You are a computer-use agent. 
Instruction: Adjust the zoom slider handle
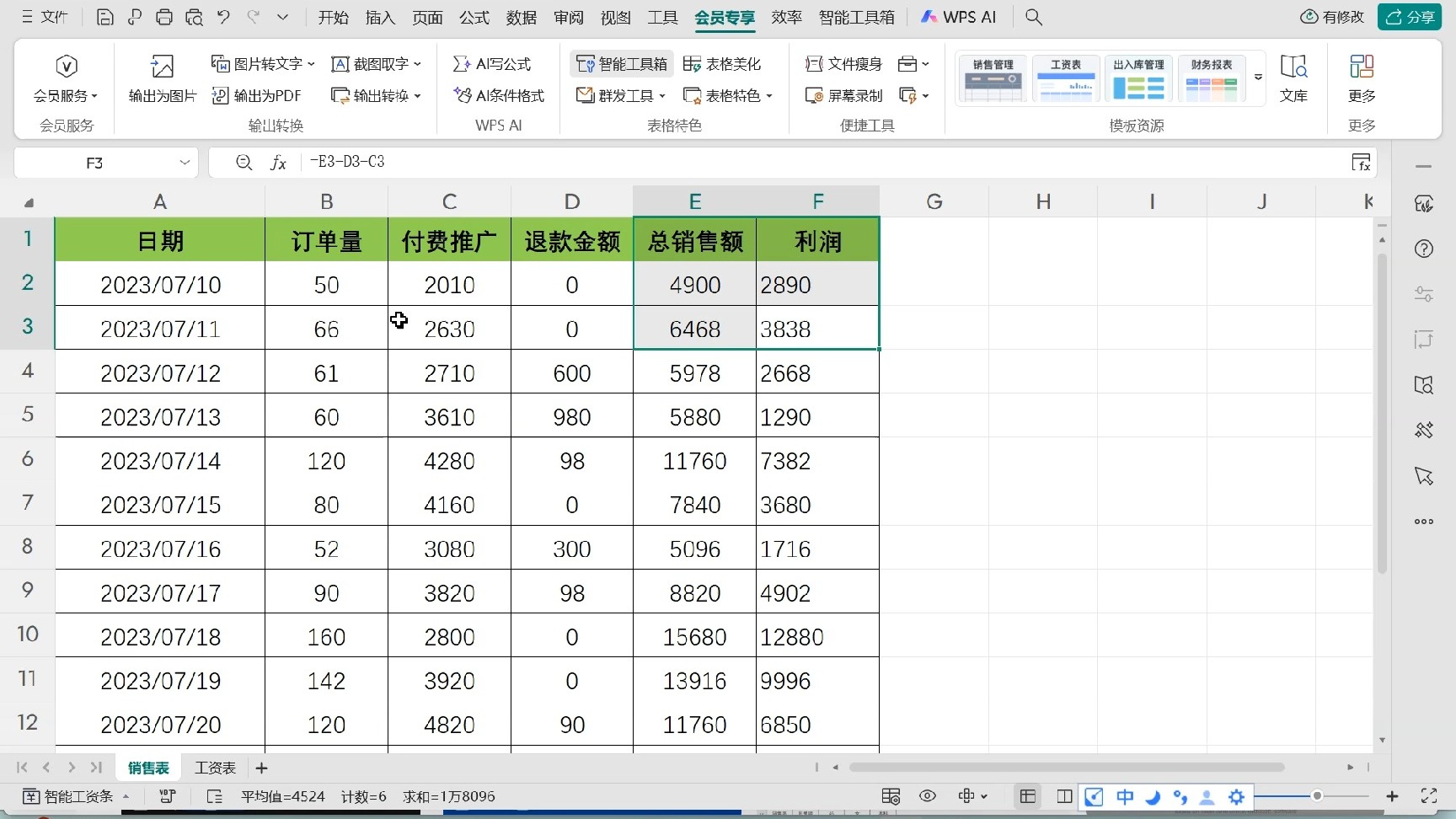[x=1317, y=796]
